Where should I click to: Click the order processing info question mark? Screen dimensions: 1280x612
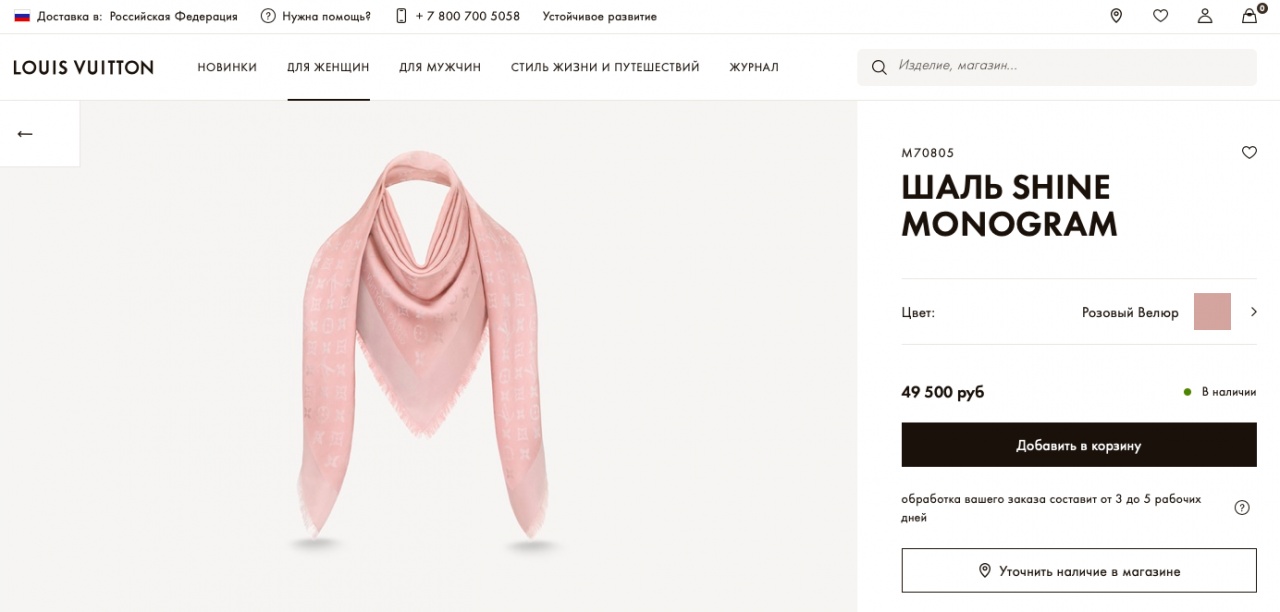(x=1242, y=507)
